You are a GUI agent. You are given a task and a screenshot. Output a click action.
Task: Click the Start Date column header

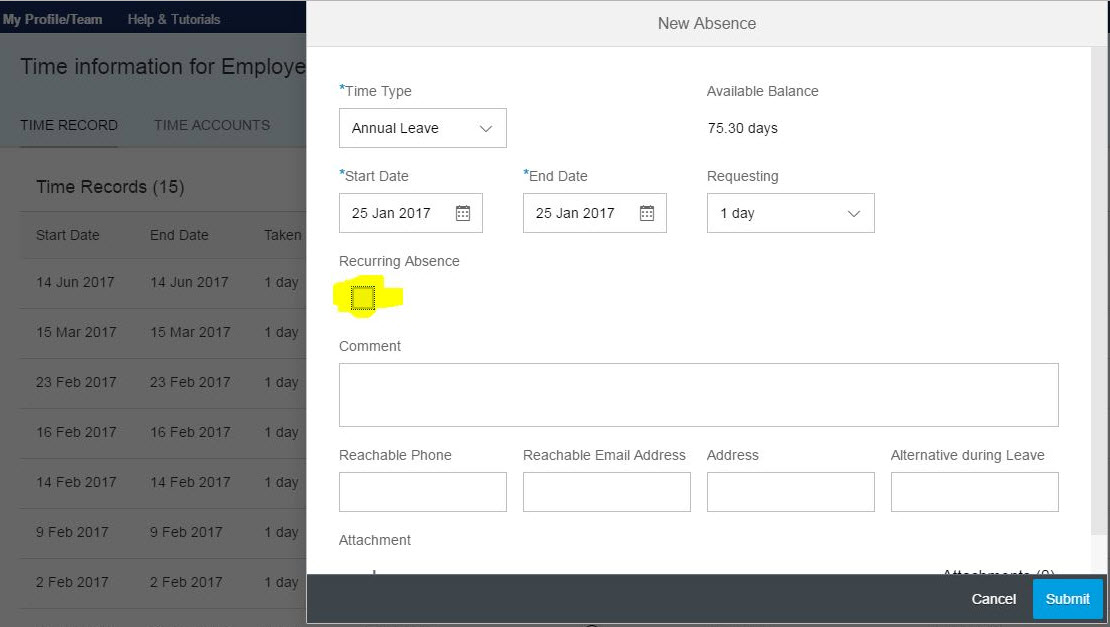click(x=67, y=235)
